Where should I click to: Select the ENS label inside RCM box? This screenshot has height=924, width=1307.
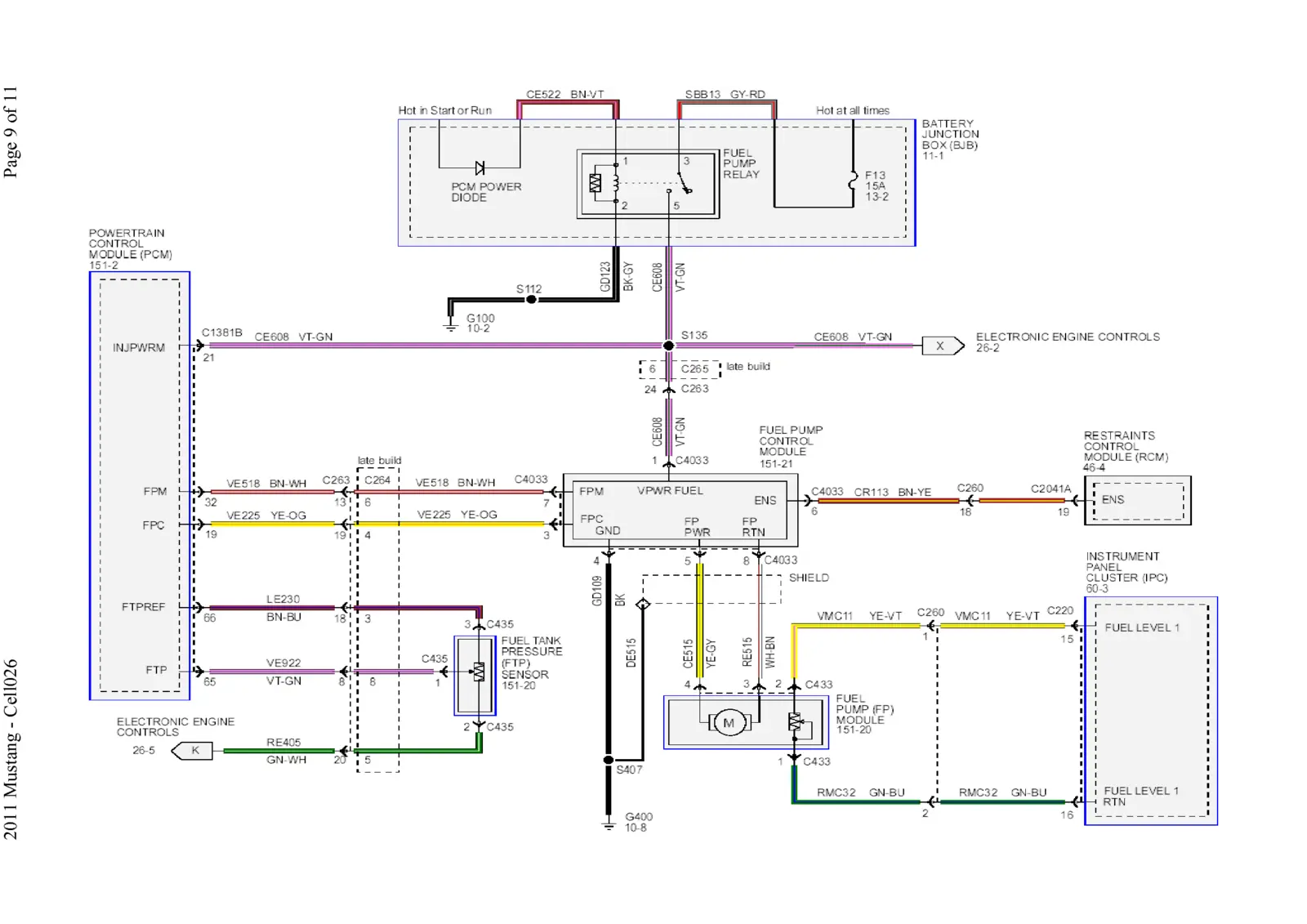[x=1113, y=500]
